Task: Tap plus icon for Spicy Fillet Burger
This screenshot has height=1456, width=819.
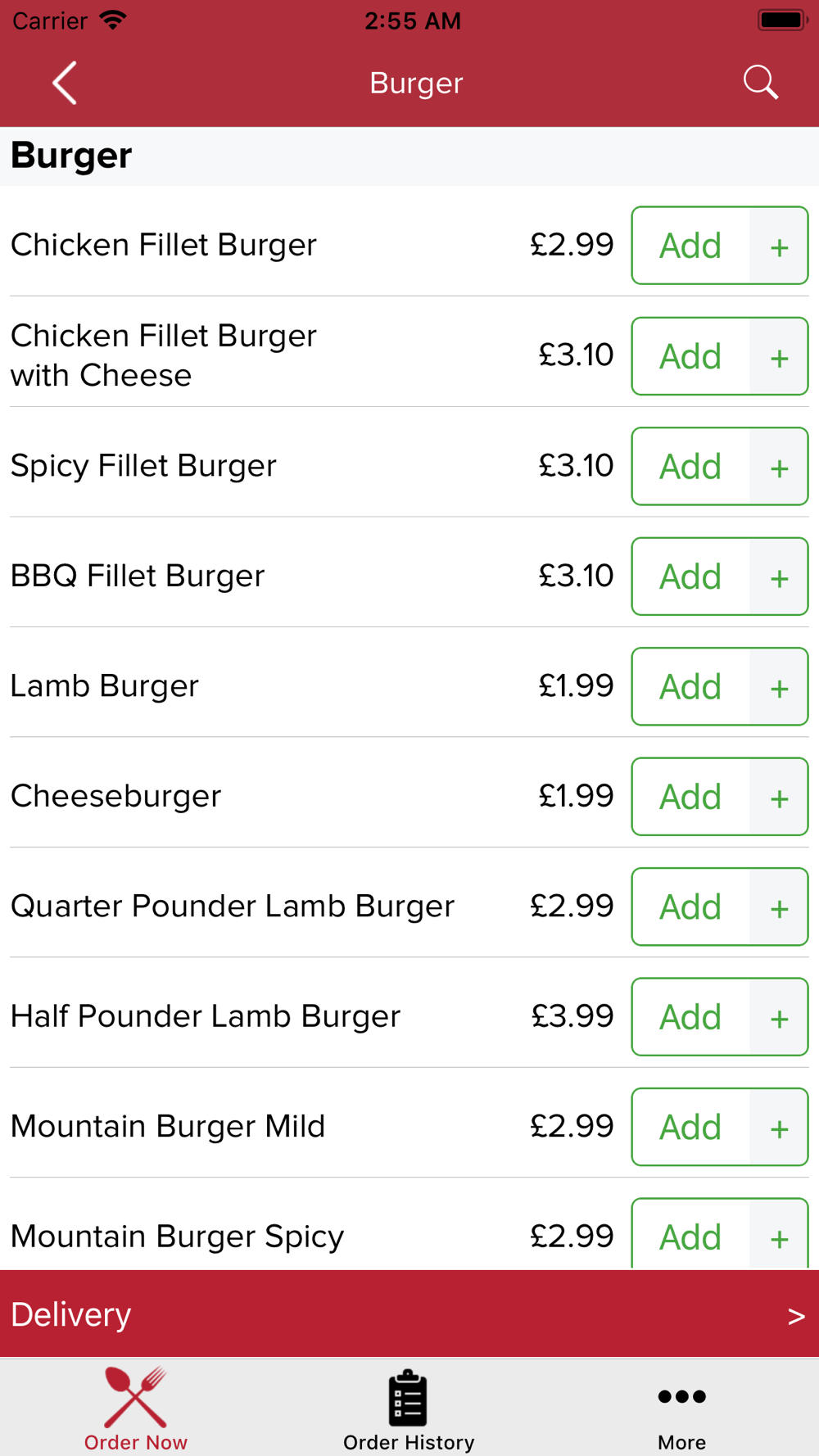Action: [779, 467]
